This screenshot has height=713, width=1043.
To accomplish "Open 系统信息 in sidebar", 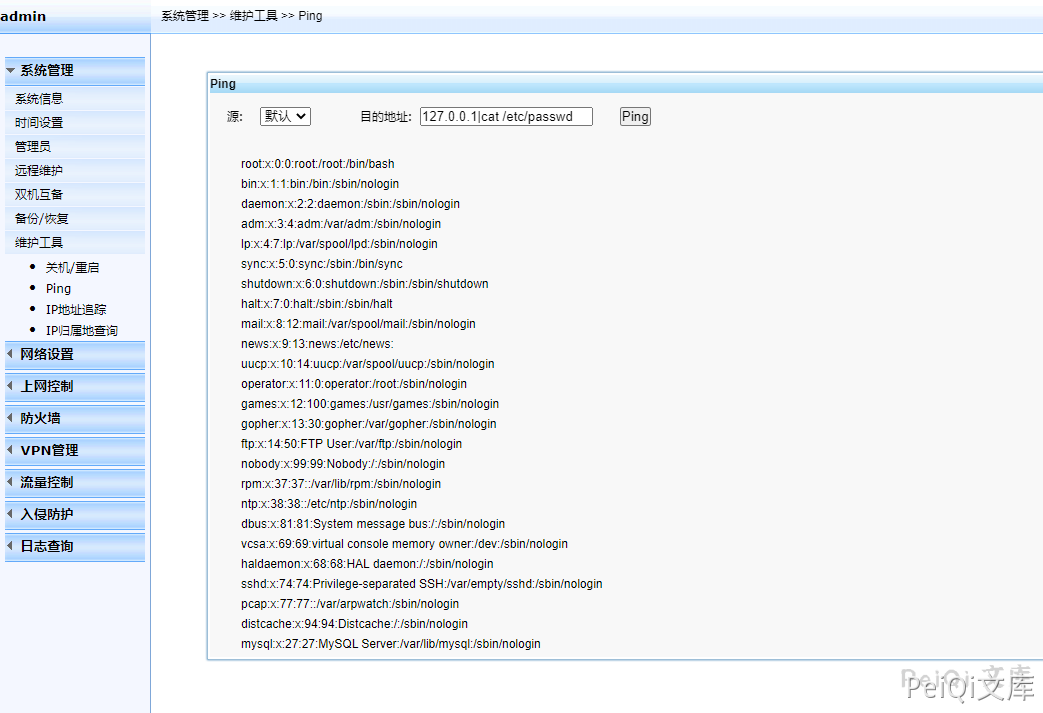I will pos(39,99).
